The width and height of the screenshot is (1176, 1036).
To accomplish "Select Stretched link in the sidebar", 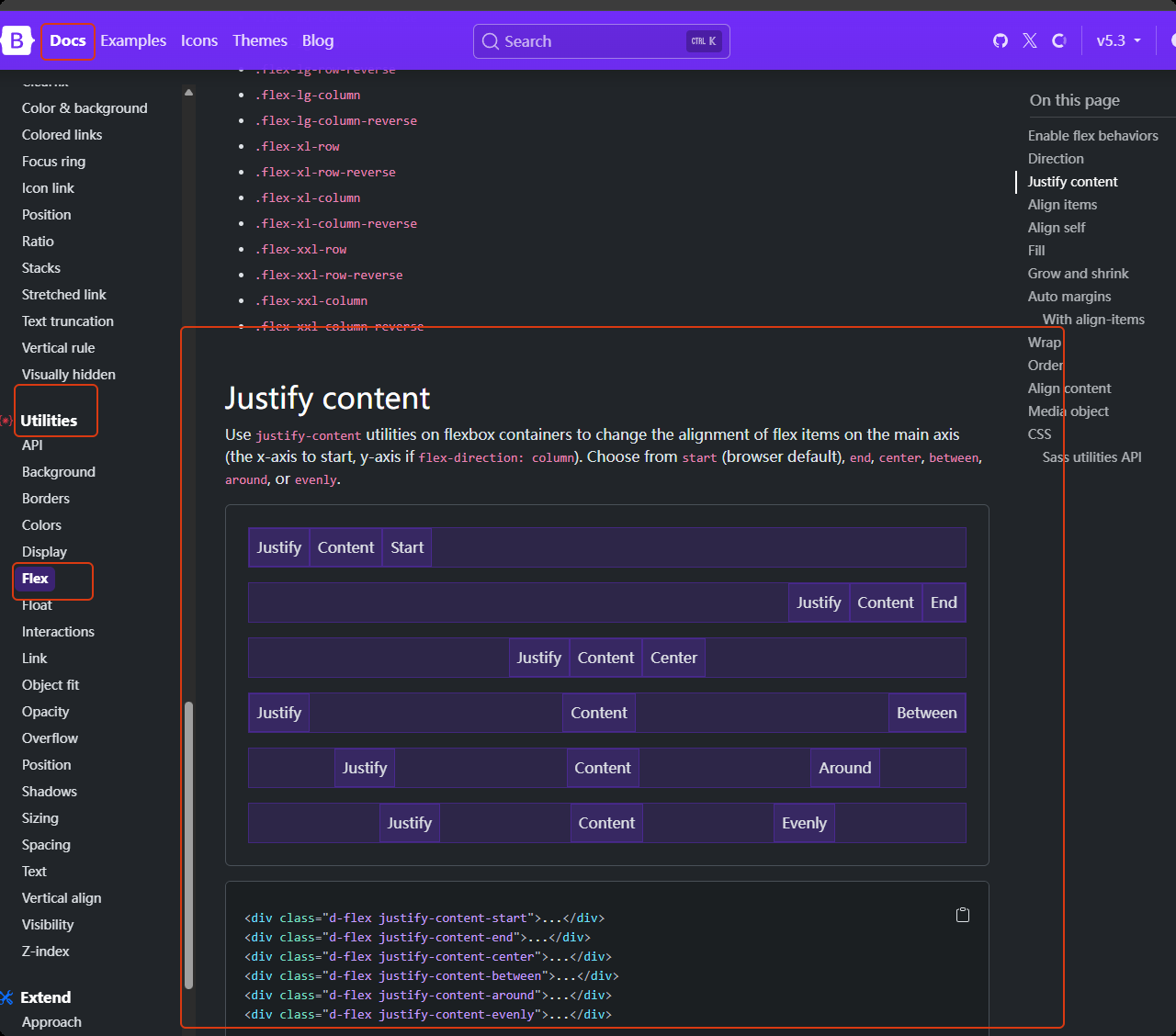I will pyautogui.click(x=64, y=295).
